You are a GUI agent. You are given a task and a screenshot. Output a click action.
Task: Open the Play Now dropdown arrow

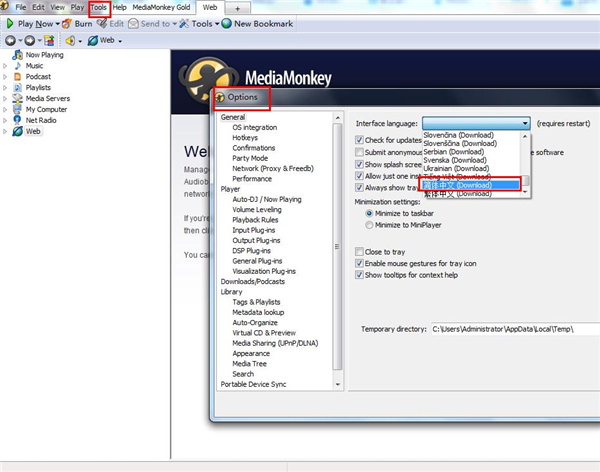(57, 24)
